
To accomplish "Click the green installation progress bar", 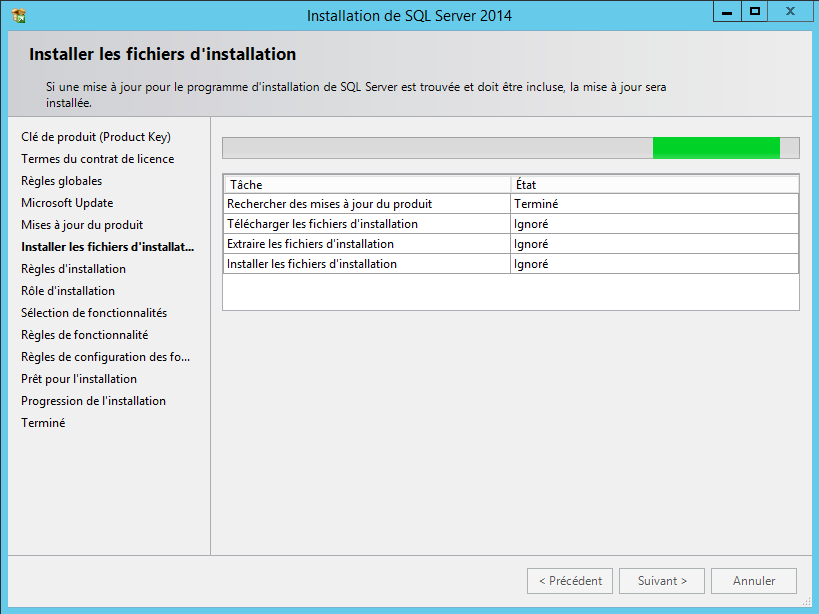I will click(511, 148).
